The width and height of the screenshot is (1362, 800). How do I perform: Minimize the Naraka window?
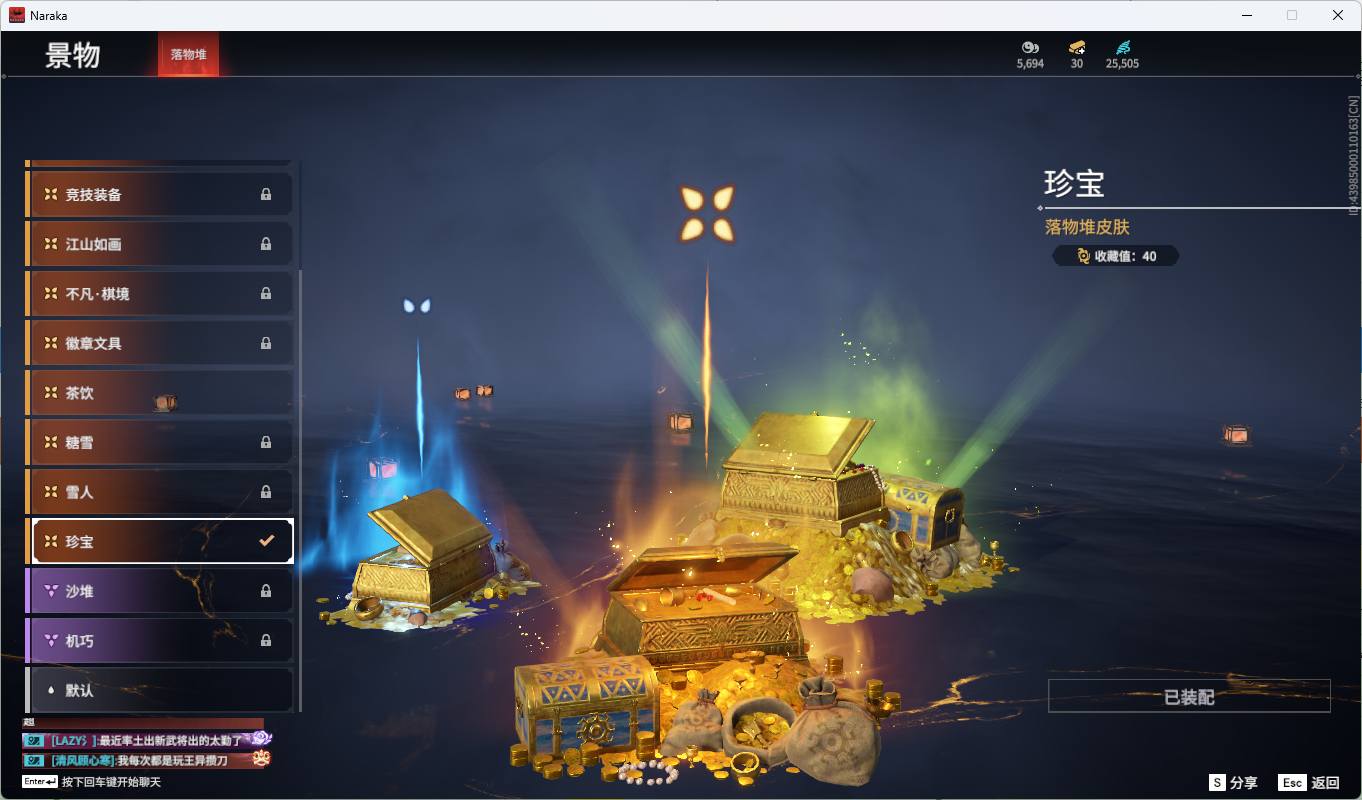[x=1247, y=15]
